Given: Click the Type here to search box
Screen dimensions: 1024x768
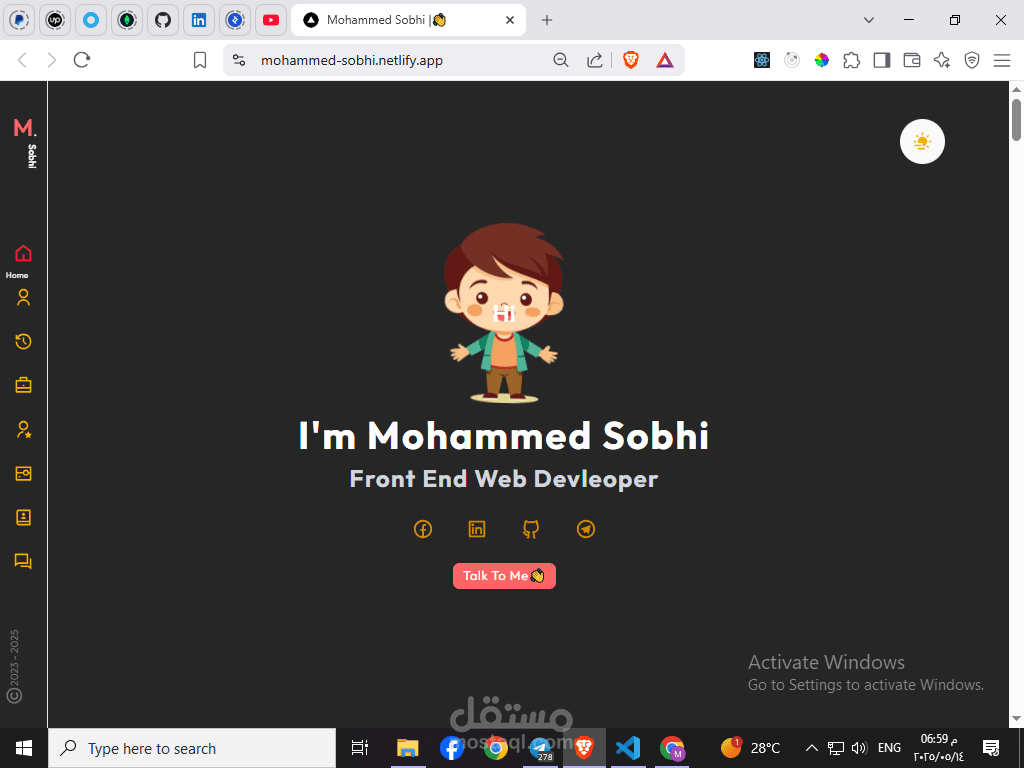Looking at the screenshot, I should pyautogui.click(x=192, y=748).
